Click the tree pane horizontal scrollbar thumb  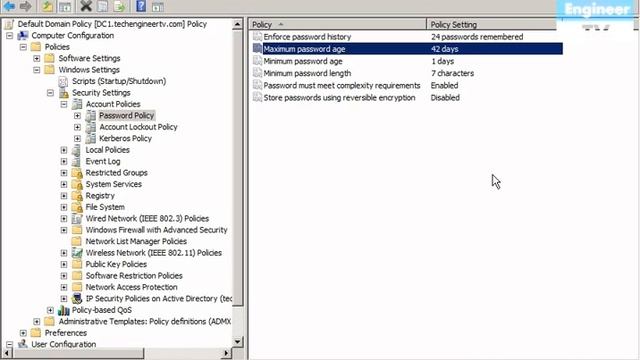(x=78, y=353)
